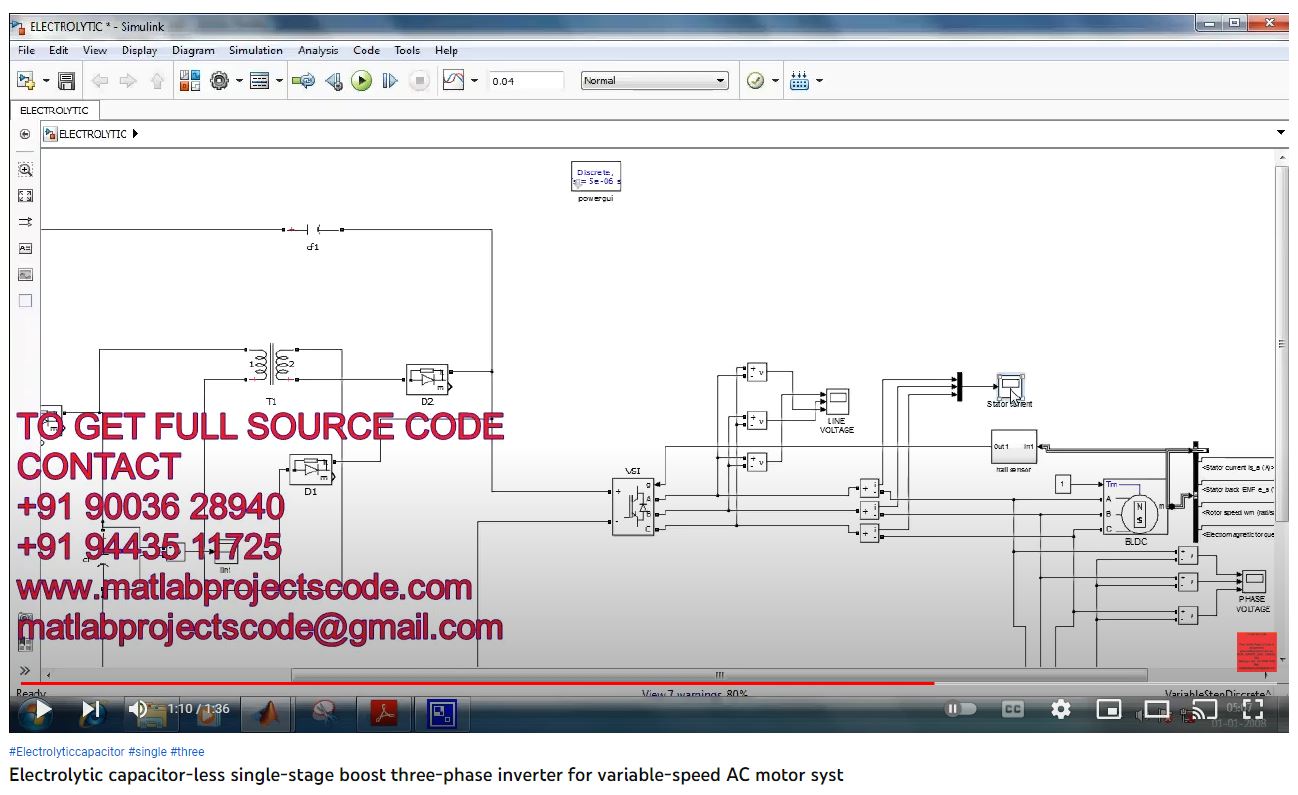This screenshot has width=1298, height=795.
Task: Toggle the sample time display arrows icon
Action: click(26, 222)
